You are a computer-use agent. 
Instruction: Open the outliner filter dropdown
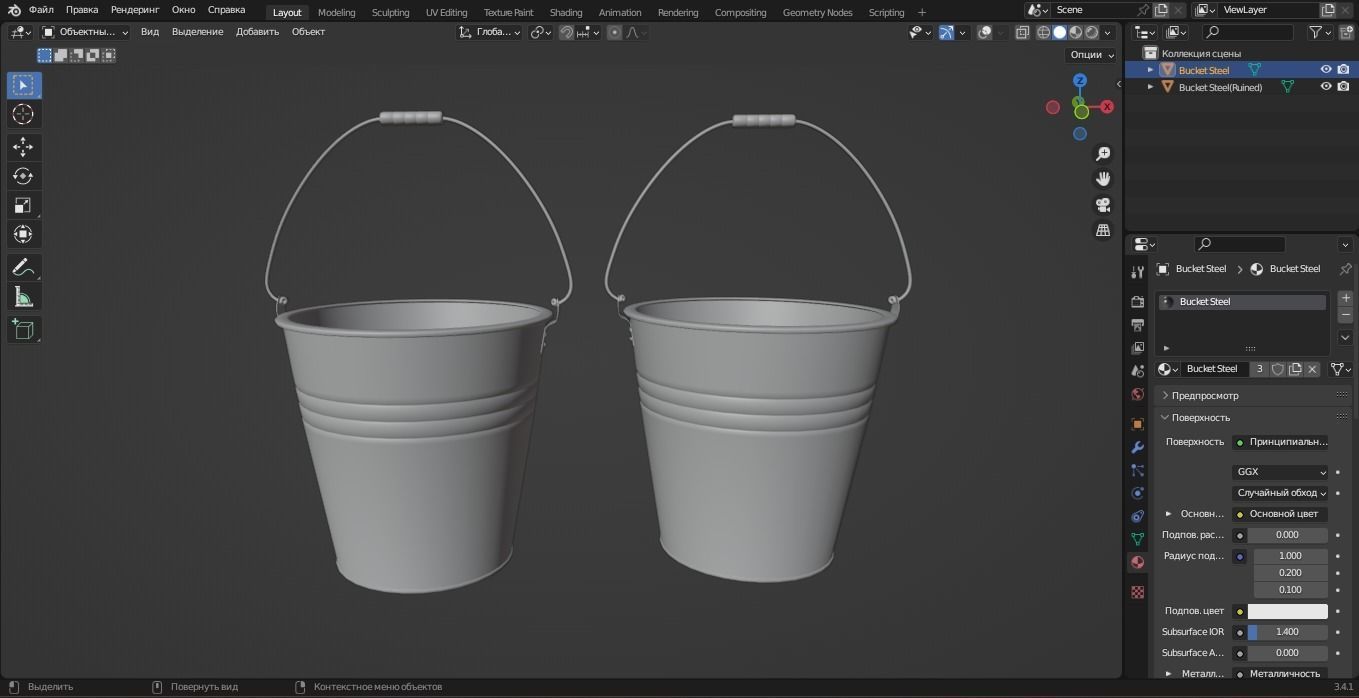1321,32
